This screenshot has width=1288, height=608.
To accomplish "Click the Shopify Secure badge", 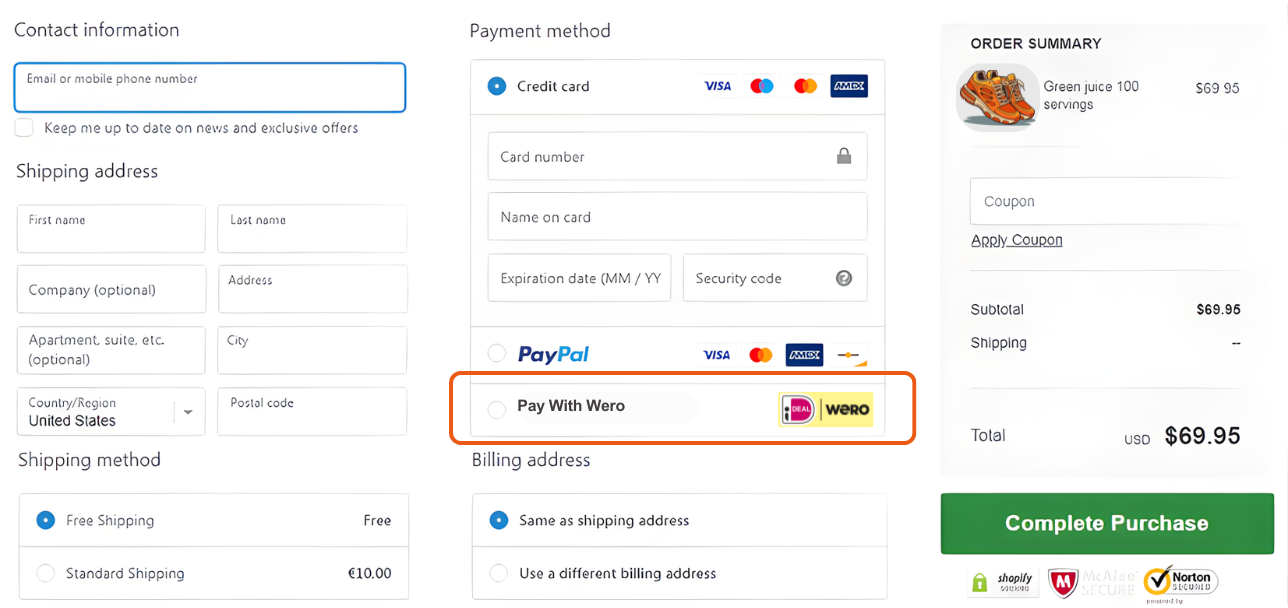I will coord(1001,581).
